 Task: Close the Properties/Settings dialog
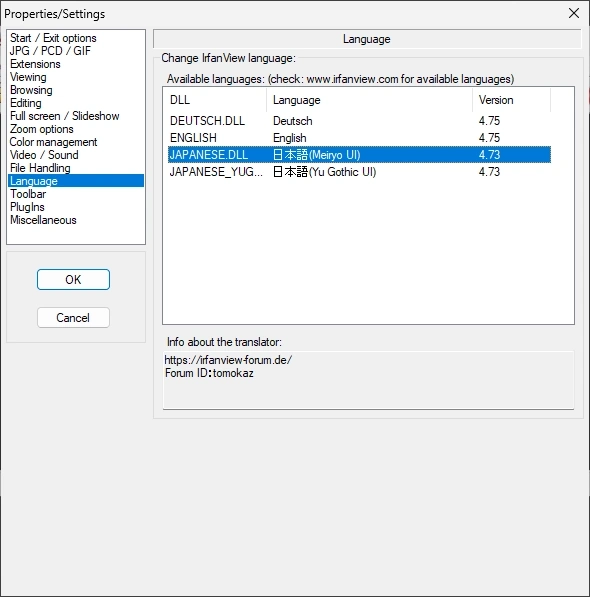(574, 13)
